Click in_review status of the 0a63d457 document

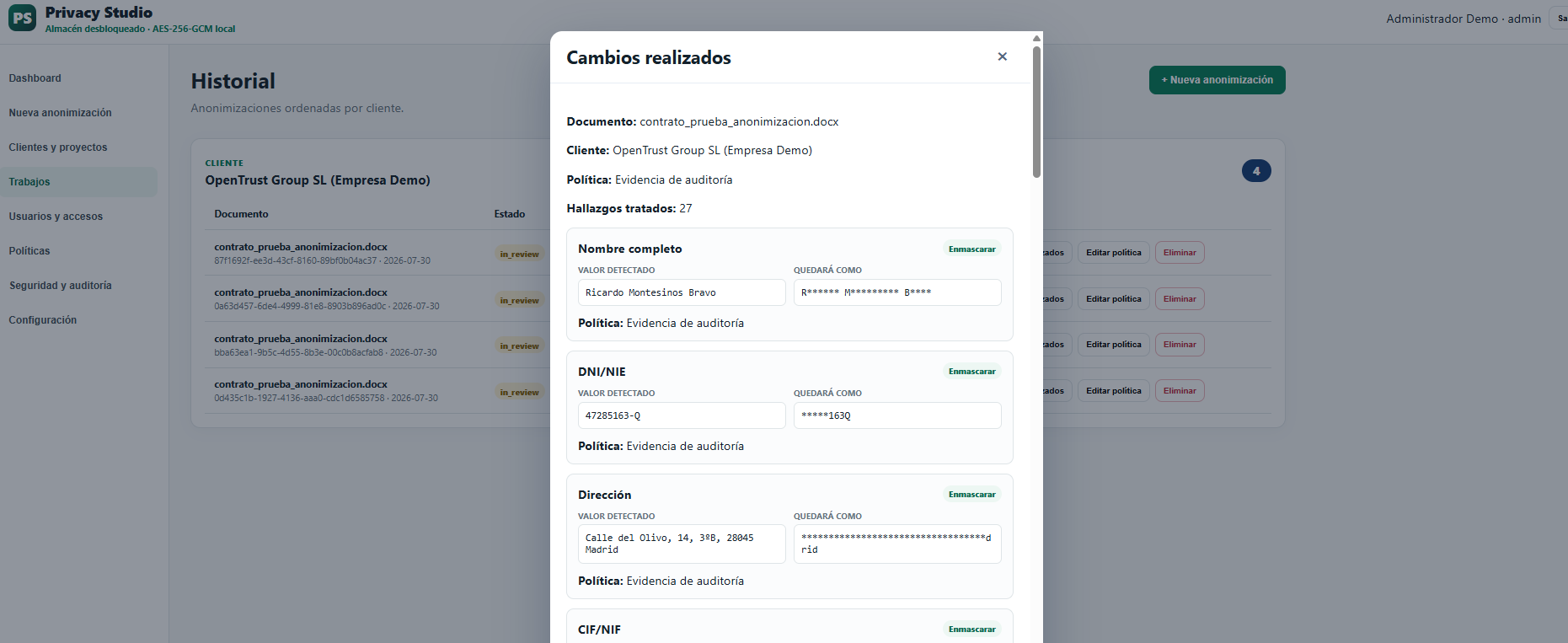click(519, 300)
